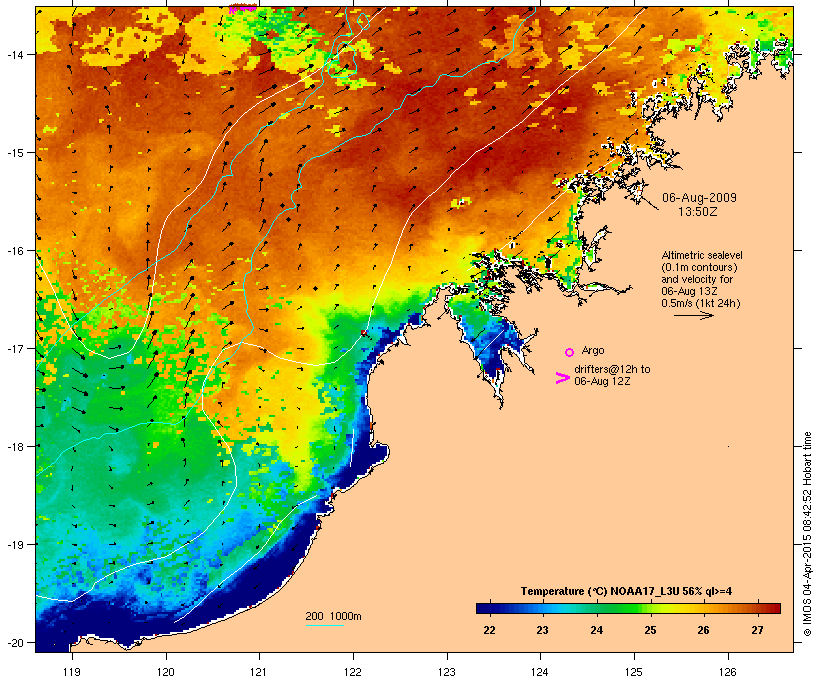The height and width of the screenshot is (680, 820).
Task: Click the latitude axis label -20
Action: click(x=14, y=642)
